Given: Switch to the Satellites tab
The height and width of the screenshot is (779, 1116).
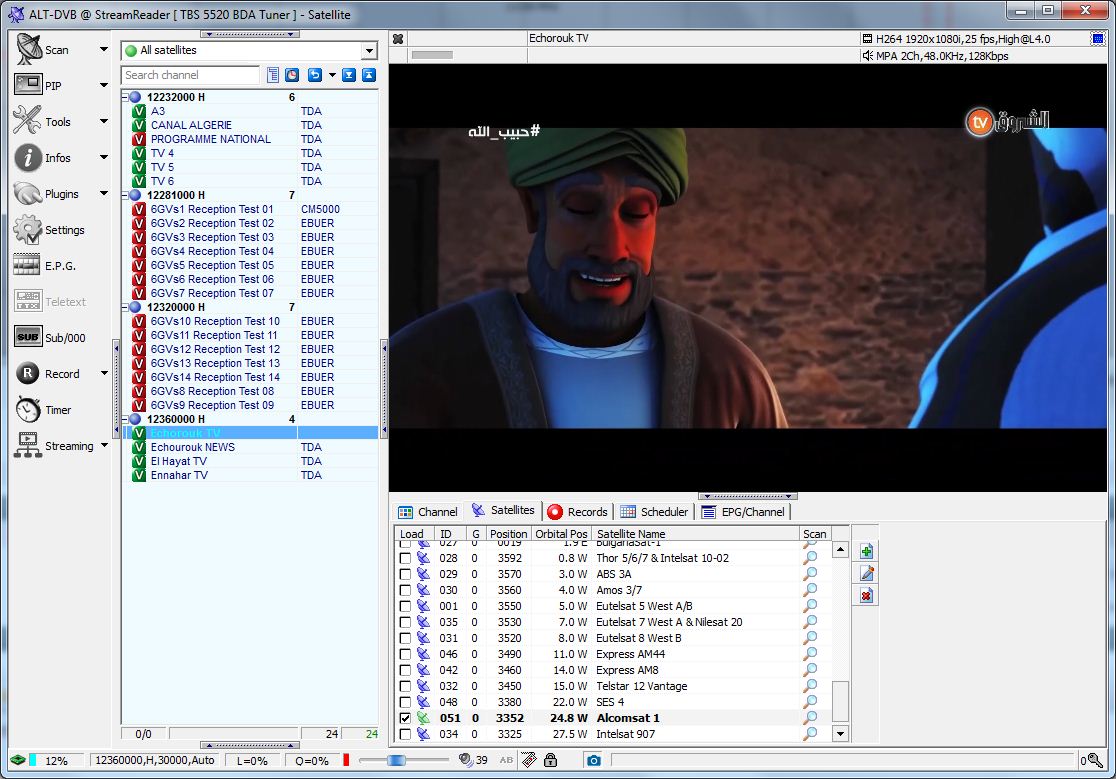Looking at the screenshot, I should click(x=502, y=510).
